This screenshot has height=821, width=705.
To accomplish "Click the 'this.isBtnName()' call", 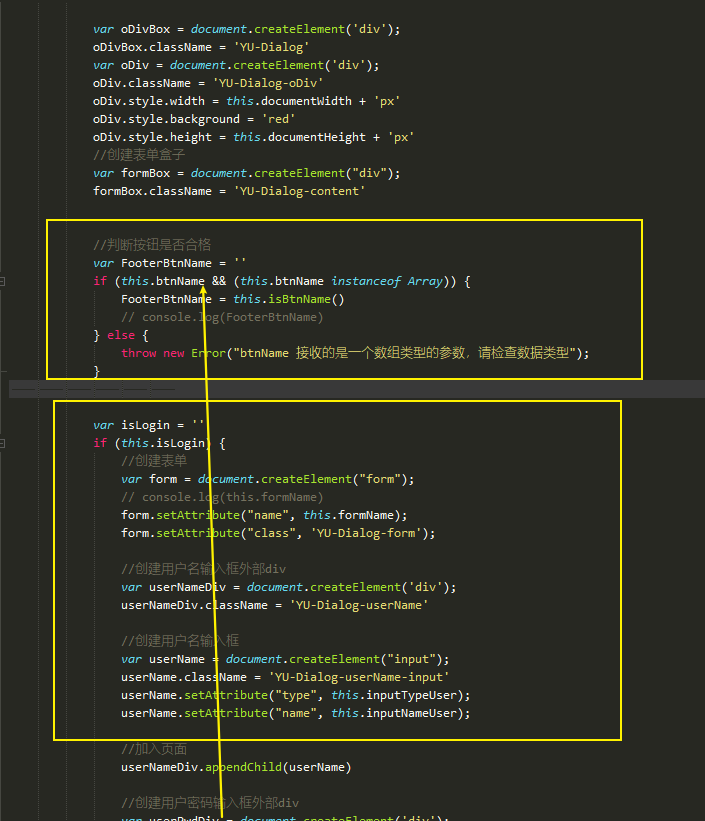I will [289, 299].
